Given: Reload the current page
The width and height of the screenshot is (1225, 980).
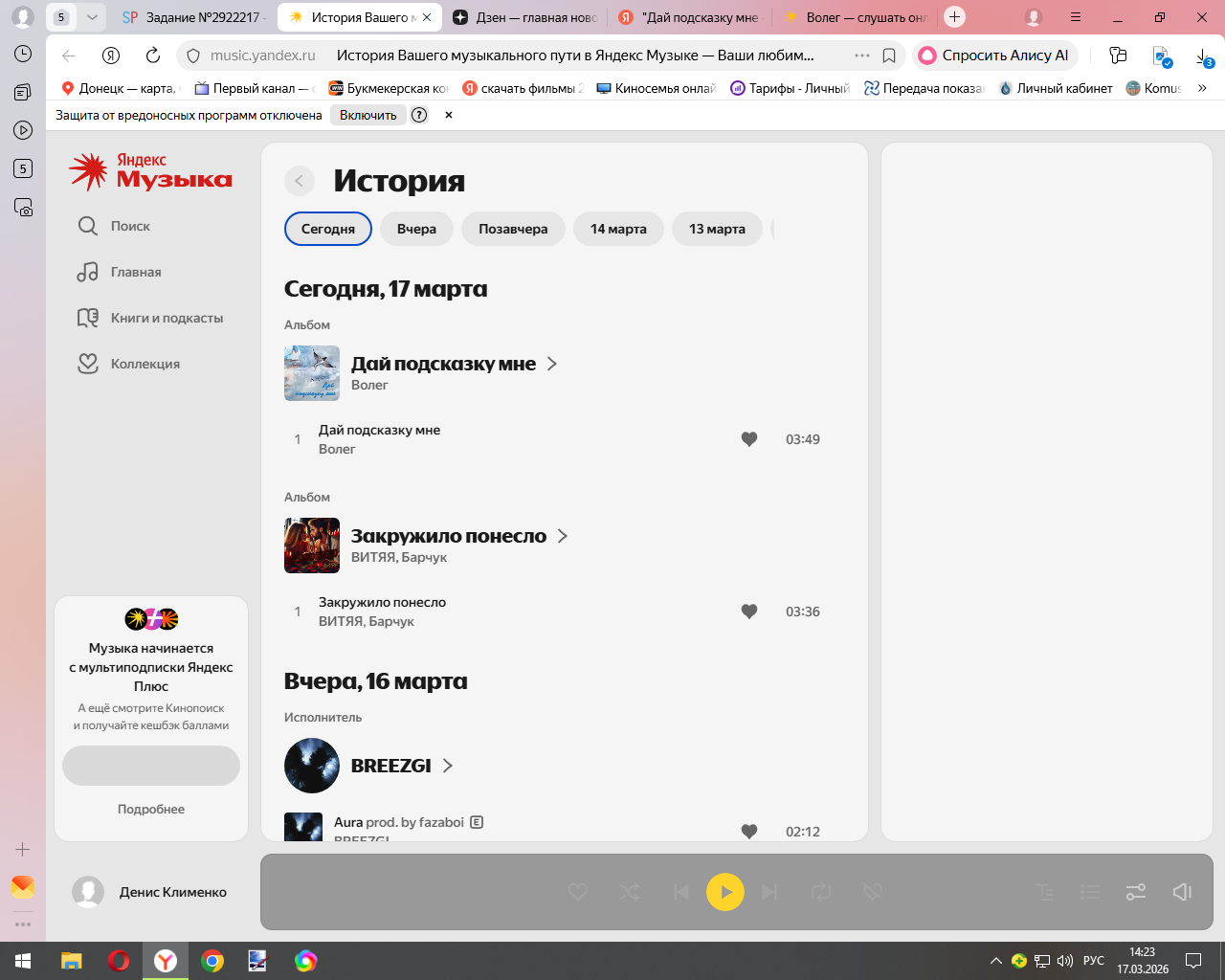Looking at the screenshot, I should coord(153,56).
